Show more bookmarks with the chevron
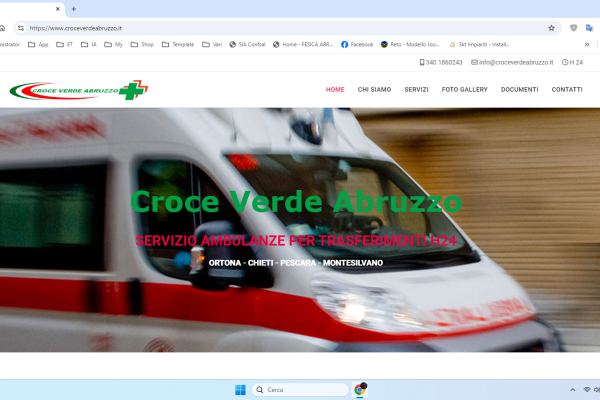Image resolution: width=600 pixels, height=400 pixels. point(587,44)
